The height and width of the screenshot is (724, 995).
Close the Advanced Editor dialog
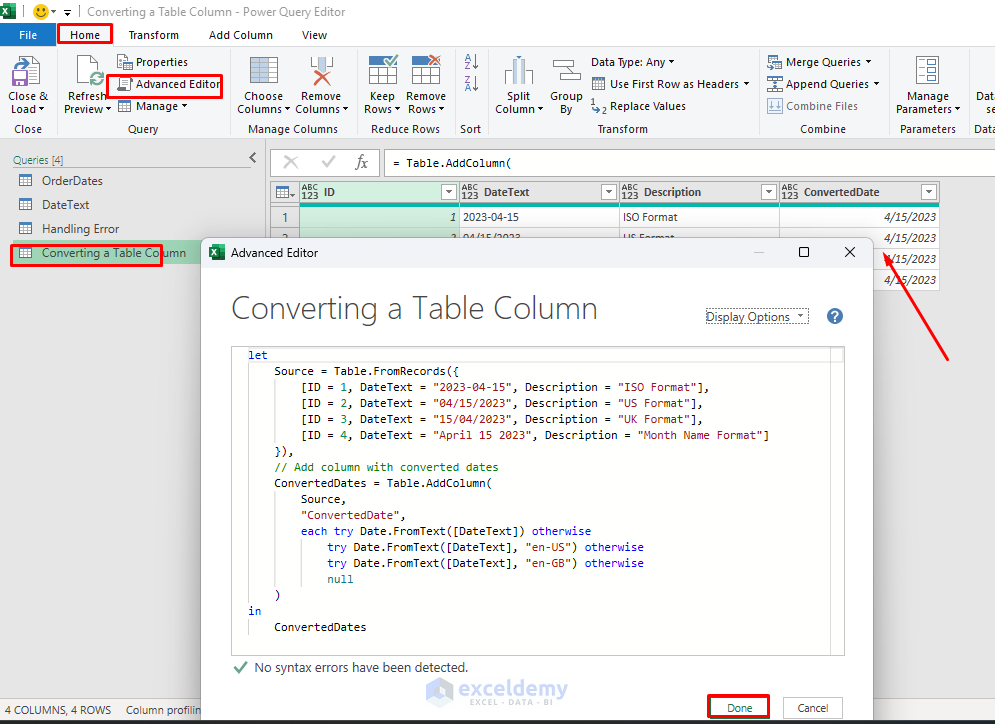point(850,252)
